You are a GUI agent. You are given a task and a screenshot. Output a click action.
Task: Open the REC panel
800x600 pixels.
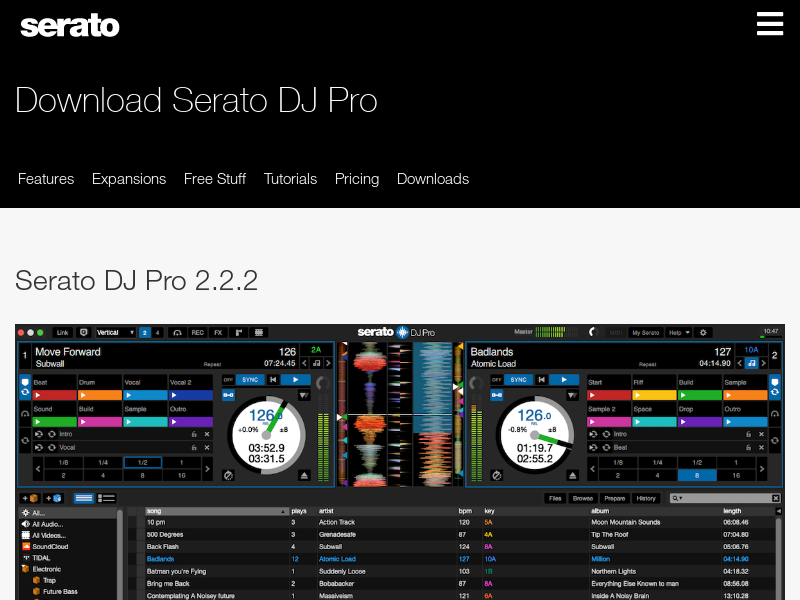click(x=197, y=333)
